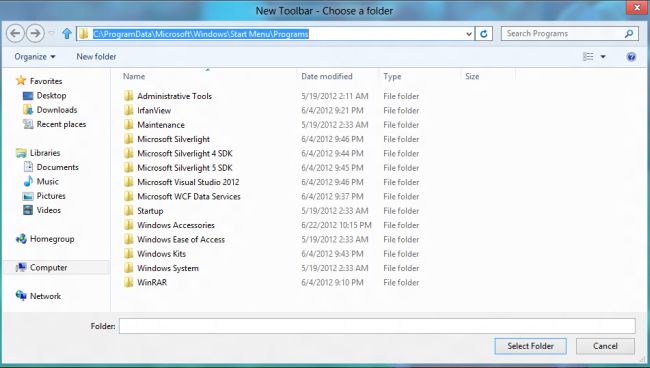Open Recent places

[54, 124]
